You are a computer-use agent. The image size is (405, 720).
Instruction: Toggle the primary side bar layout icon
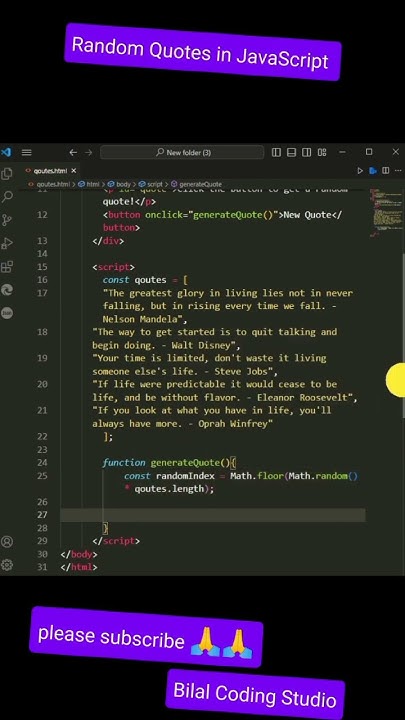[276, 152]
